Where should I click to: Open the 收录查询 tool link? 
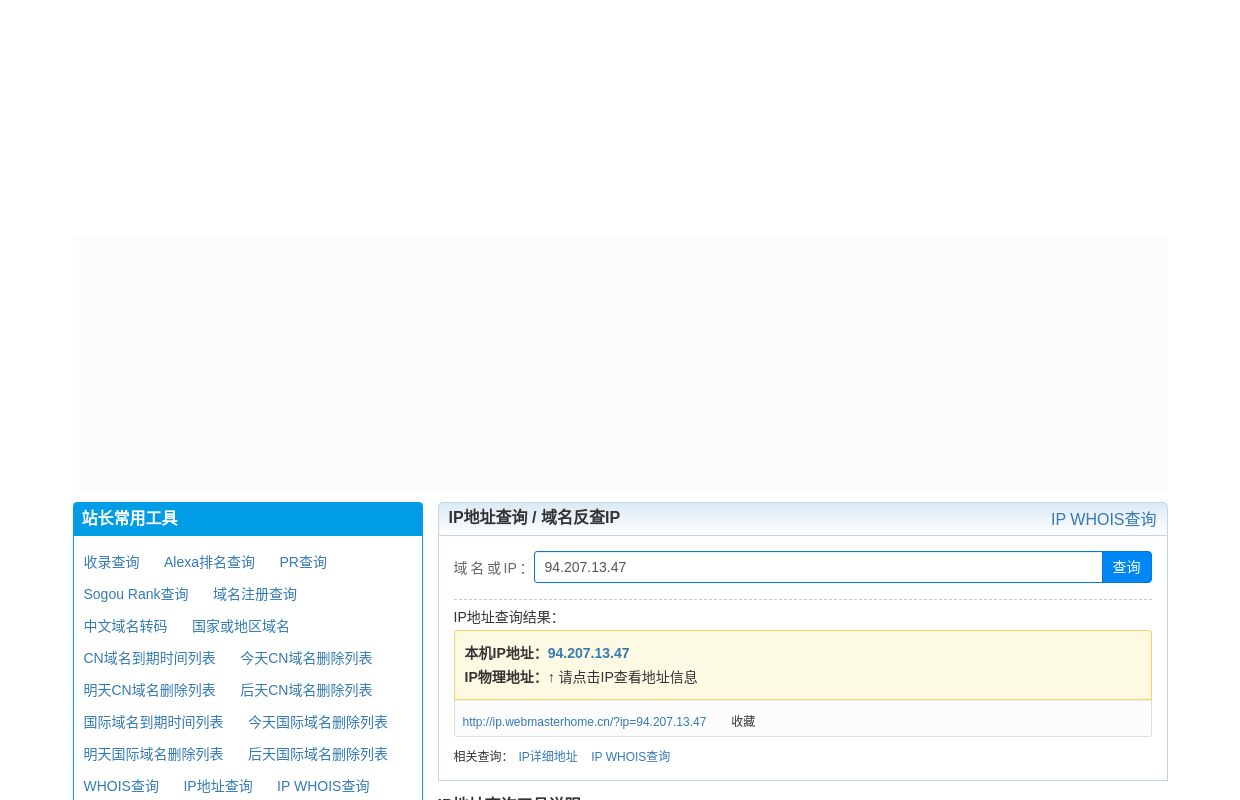[111, 562]
